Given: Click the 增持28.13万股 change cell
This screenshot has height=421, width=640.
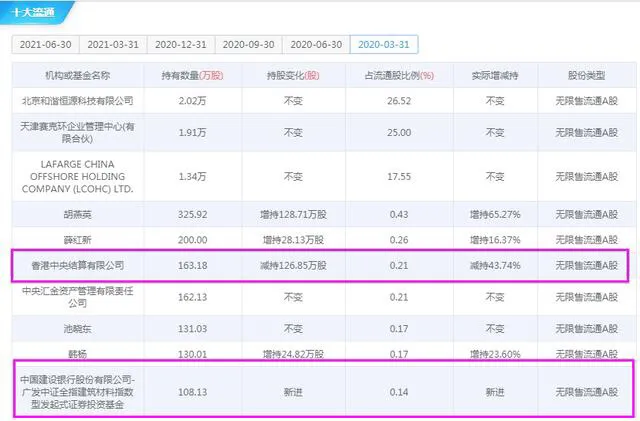Looking at the screenshot, I should [x=293, y=240].
